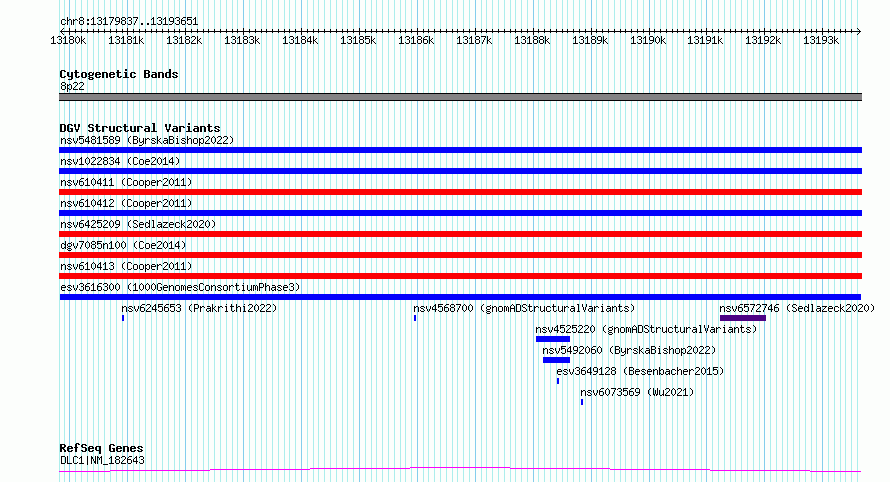Click the nsv5481589 (ByrskaBishop2022) variant label

(147, 140)
